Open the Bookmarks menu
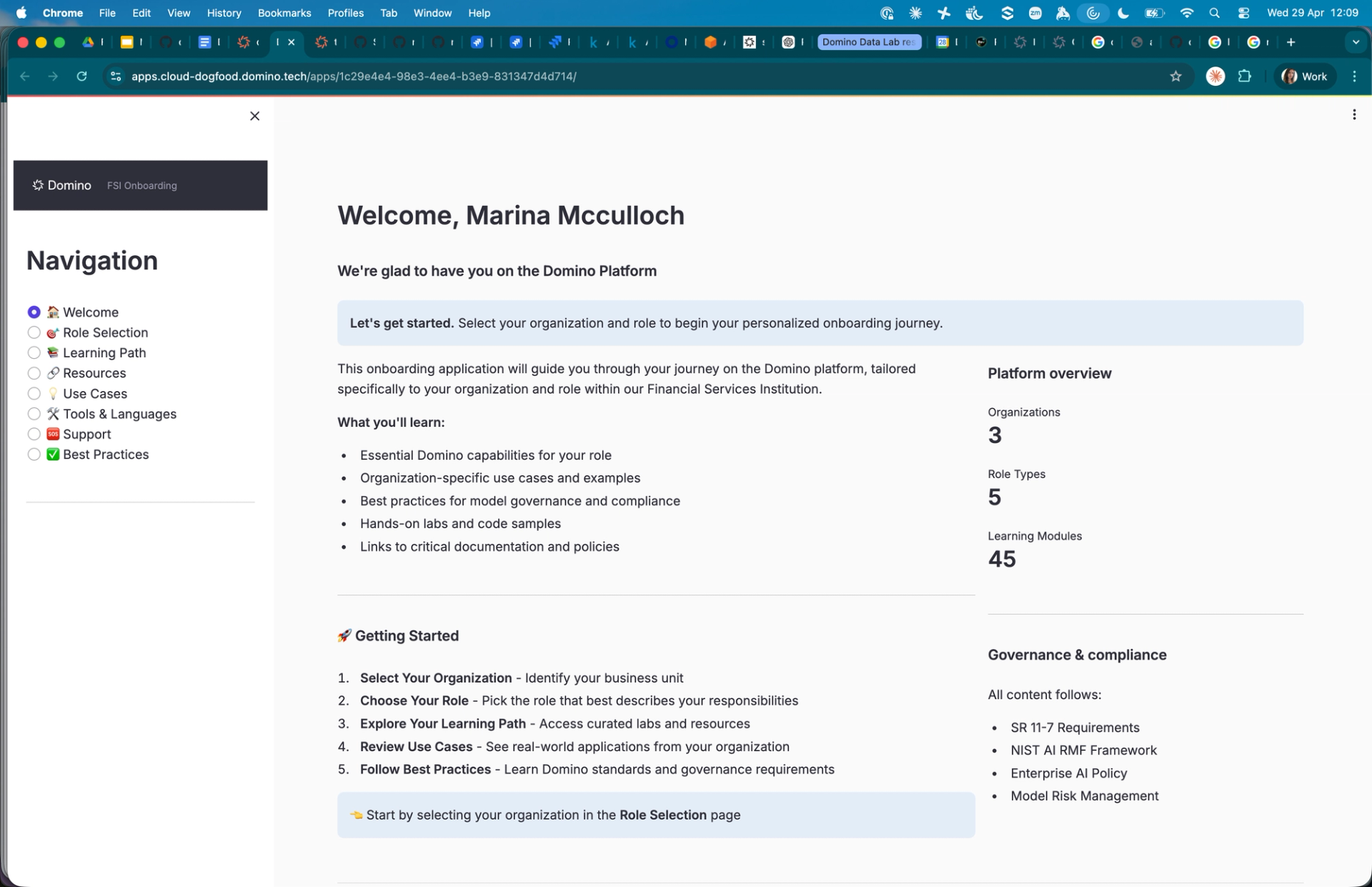 (x=284, y=13)
